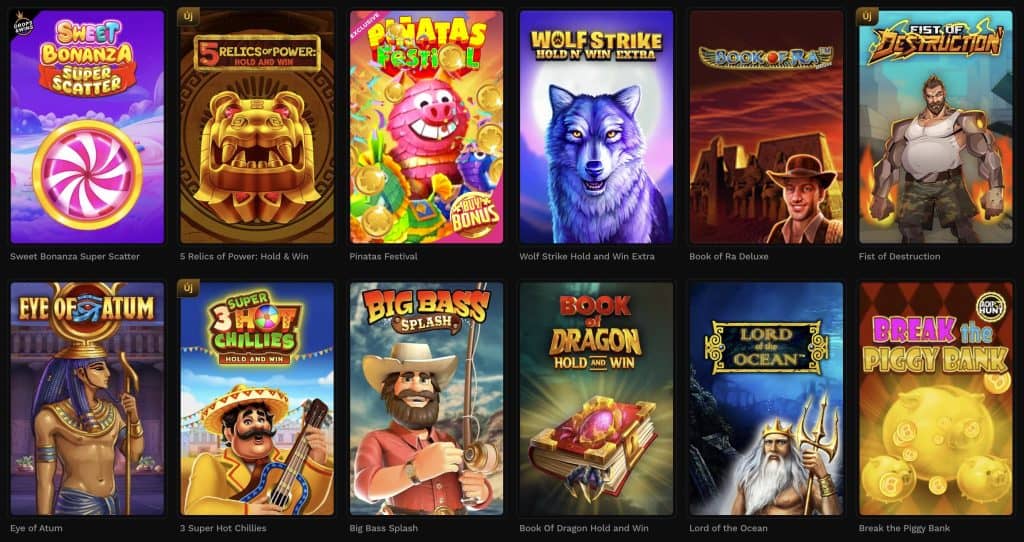Screen dimensions: 1024x542
Task: Click the '5 Relics of Power: Hold & Win' title link
Action: [244, 257]
